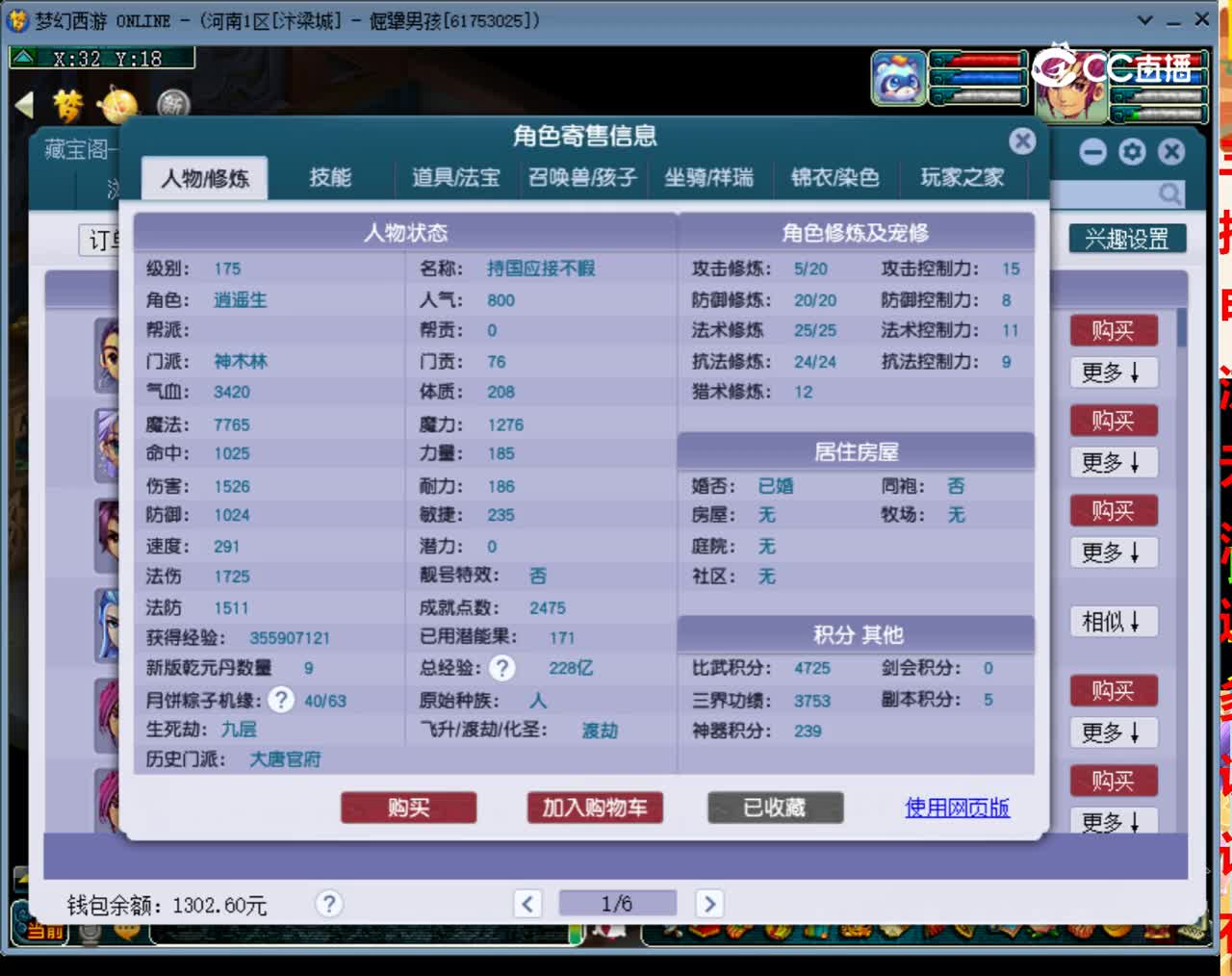Click the red 购买 button in dialog
Screen dimensions: 1232x976
pos(409,808)
